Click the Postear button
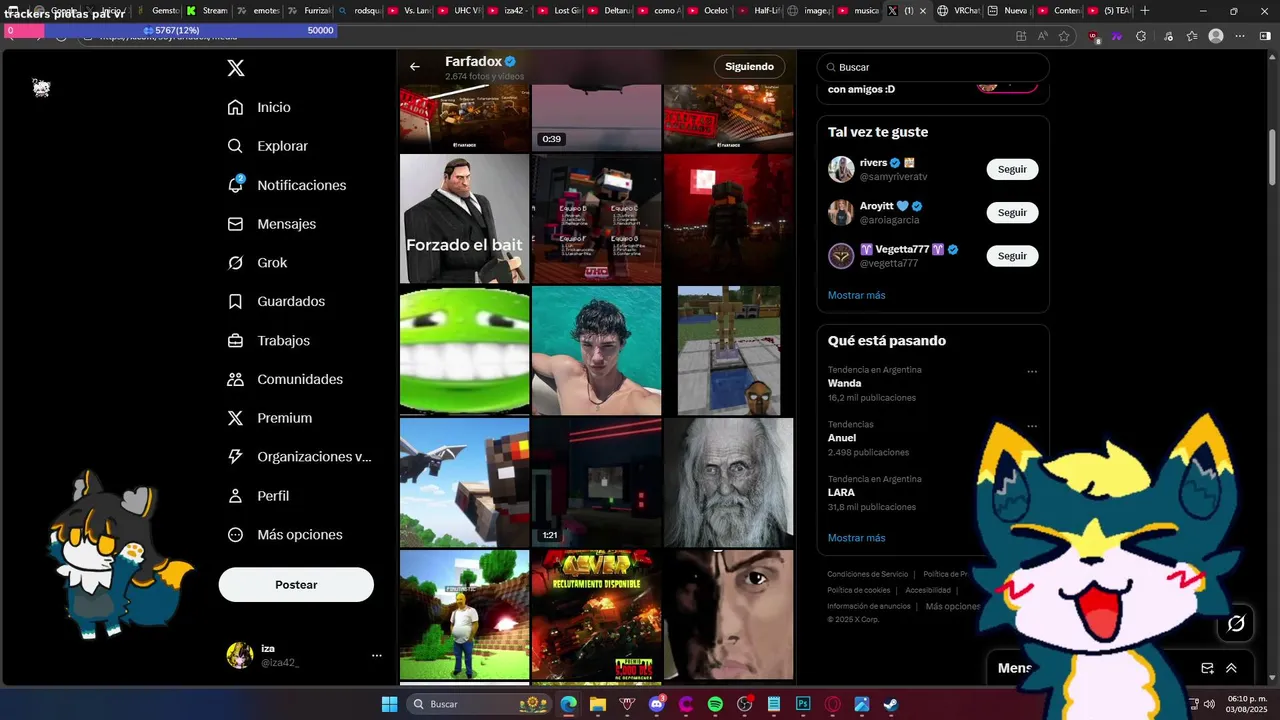This screenshot has height=720, width=1280. pyautogui.click(x=296, y=585)
